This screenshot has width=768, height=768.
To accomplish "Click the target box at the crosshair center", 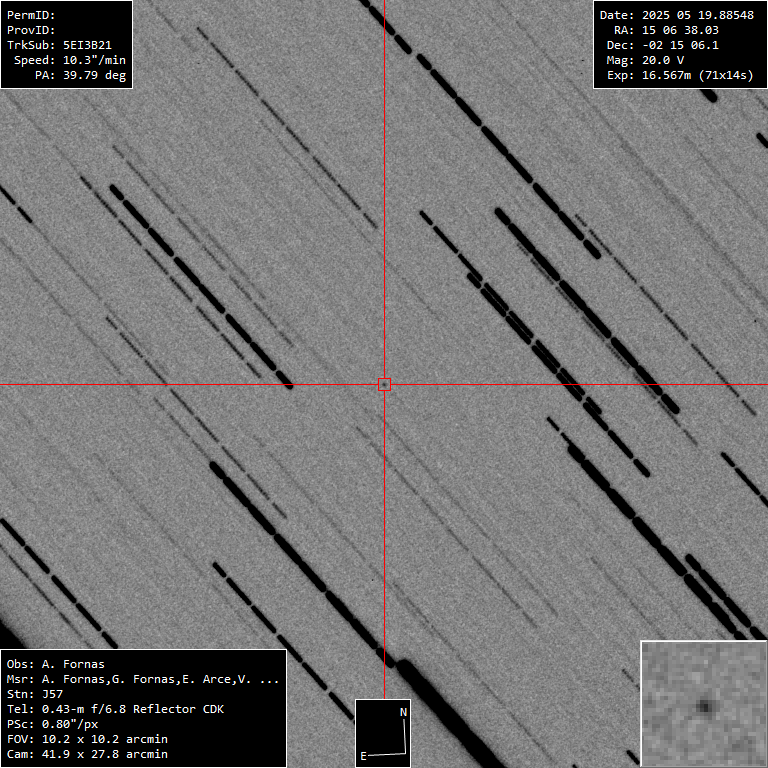I will click(x=384, y=384).
